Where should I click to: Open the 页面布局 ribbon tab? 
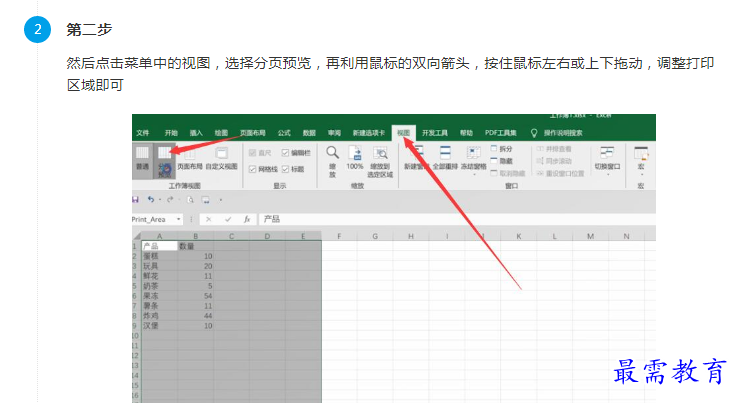pyautogui.click(x=253, y=133)
